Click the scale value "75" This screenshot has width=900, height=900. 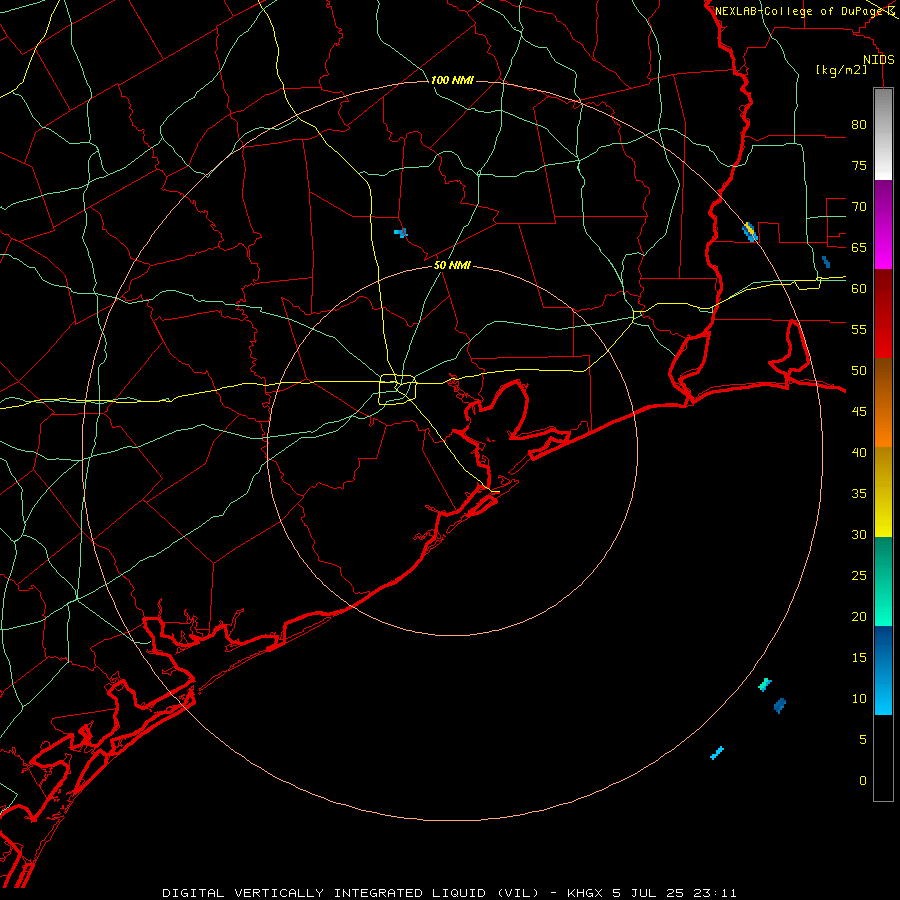(859, 165)
